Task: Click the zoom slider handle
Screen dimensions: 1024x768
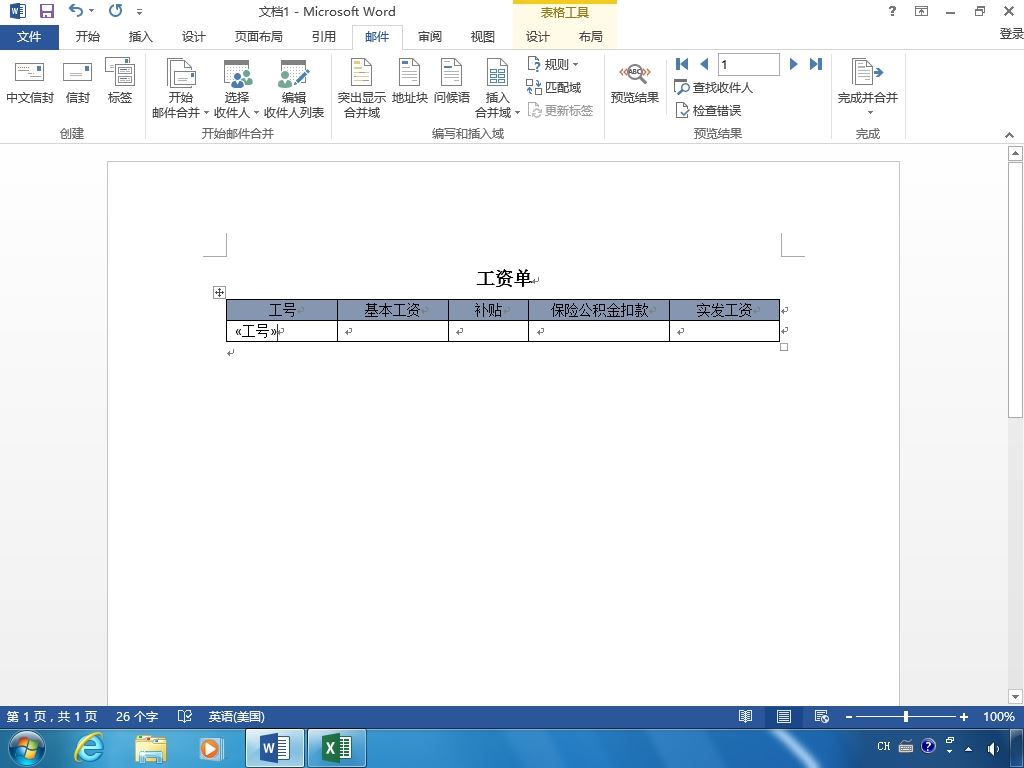Action: coord(906,716)
